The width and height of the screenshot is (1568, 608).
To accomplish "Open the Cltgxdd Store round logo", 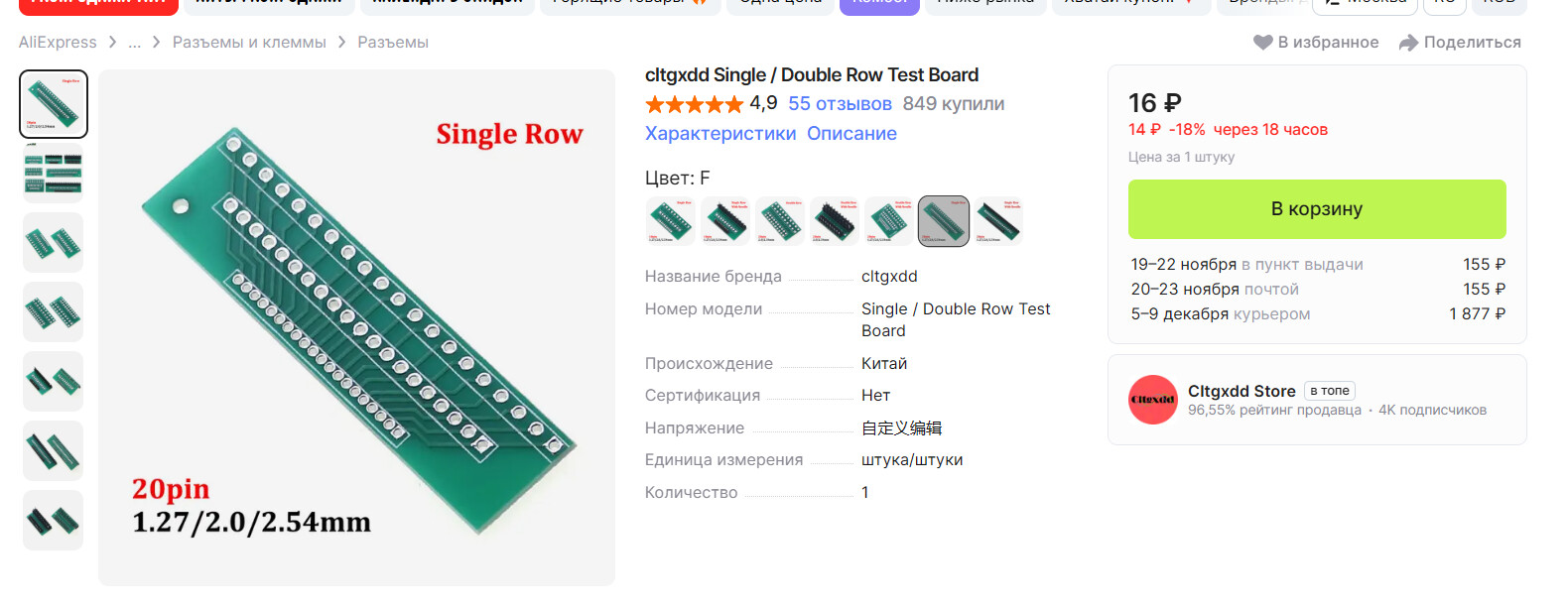I will tap(1153, 400).
